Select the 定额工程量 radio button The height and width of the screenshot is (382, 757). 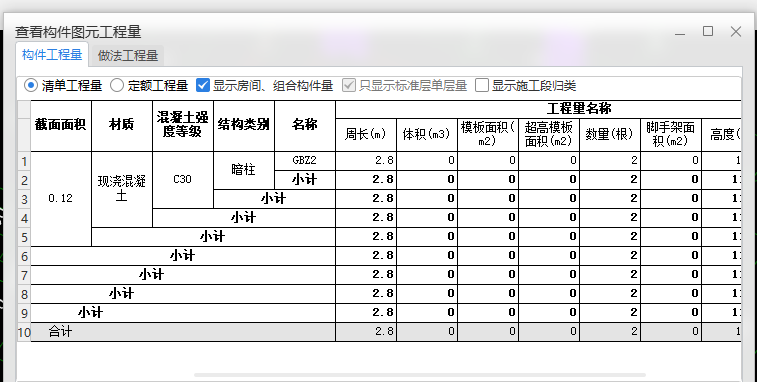tap(117, 86)
